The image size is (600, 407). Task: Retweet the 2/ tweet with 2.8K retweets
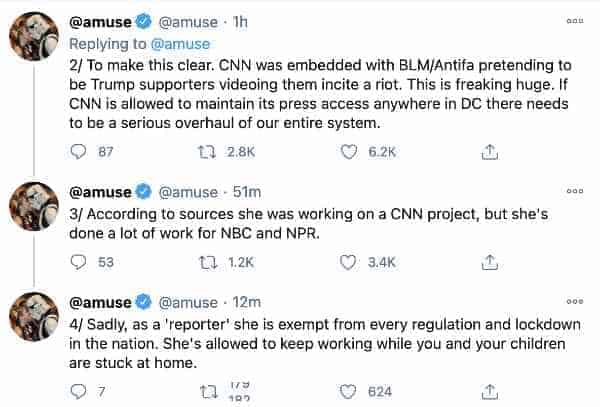pyautogui.click(x=207, y=152)
